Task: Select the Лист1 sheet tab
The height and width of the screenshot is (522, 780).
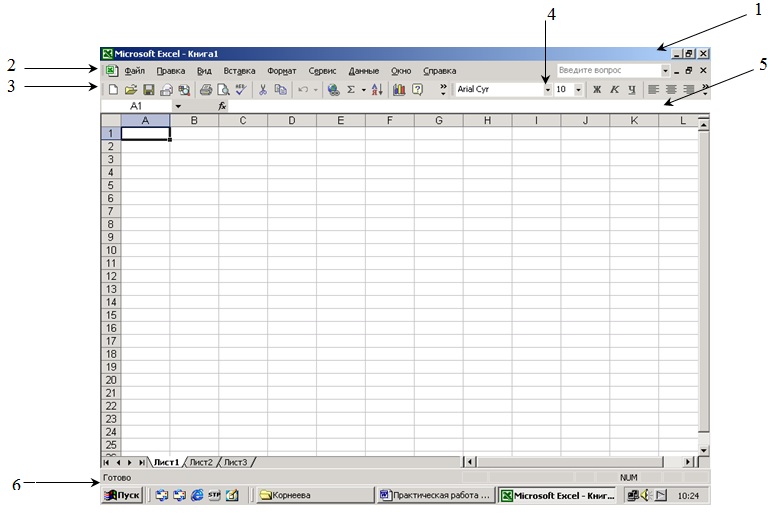Action: click(166, 462)
